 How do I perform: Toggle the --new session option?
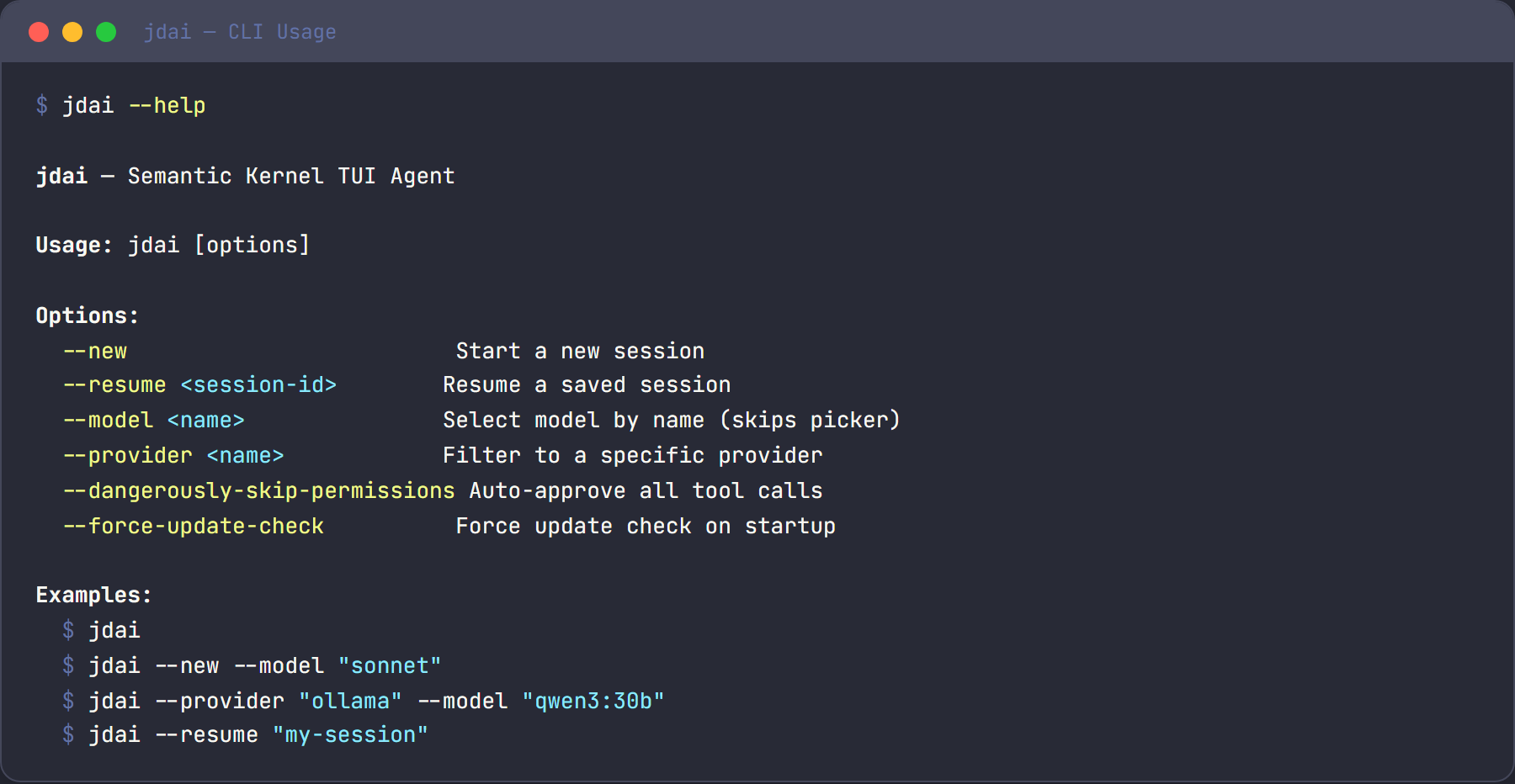[95, 351]
